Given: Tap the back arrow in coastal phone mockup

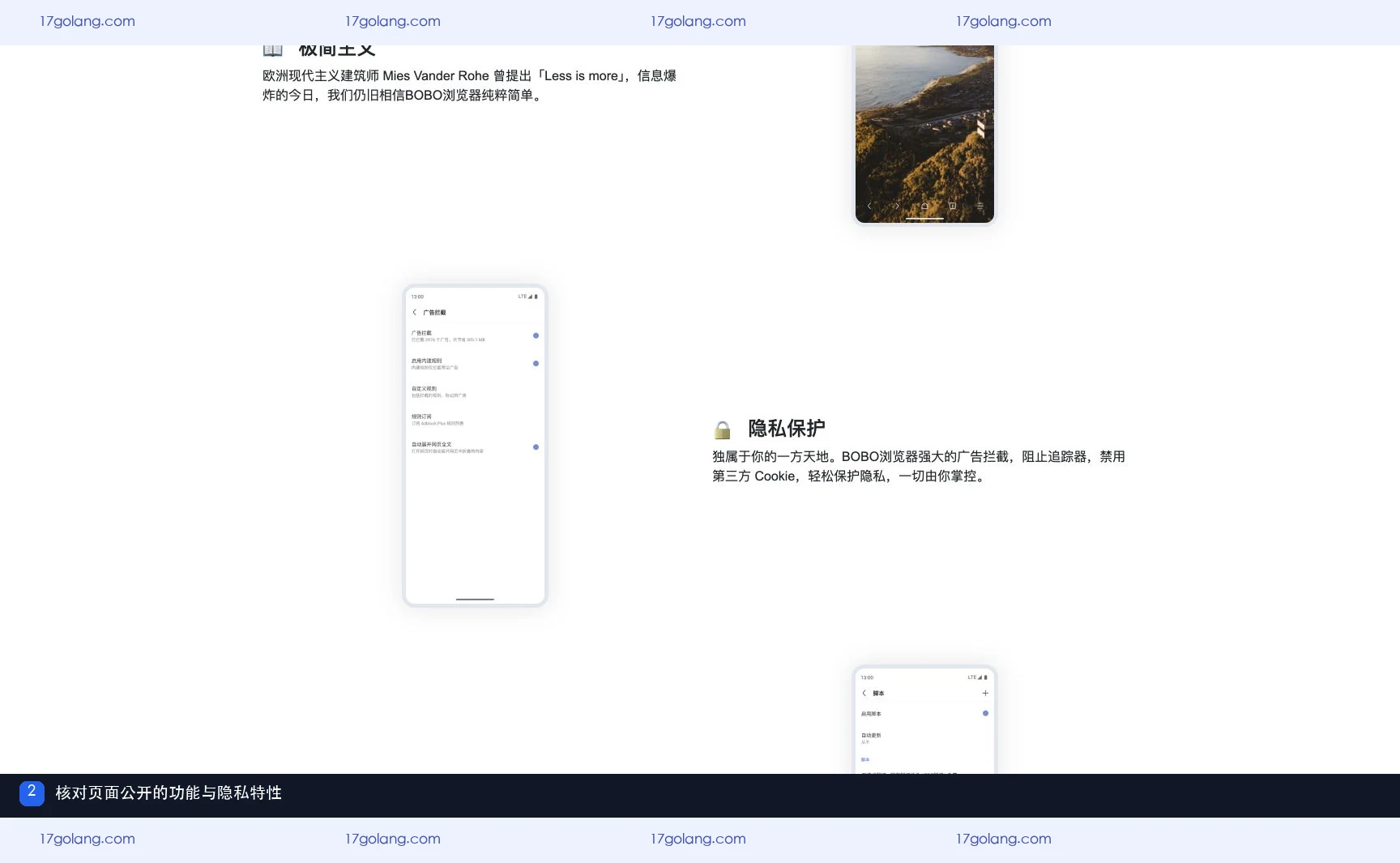Looking at the screenshot, I should [869, 206].
